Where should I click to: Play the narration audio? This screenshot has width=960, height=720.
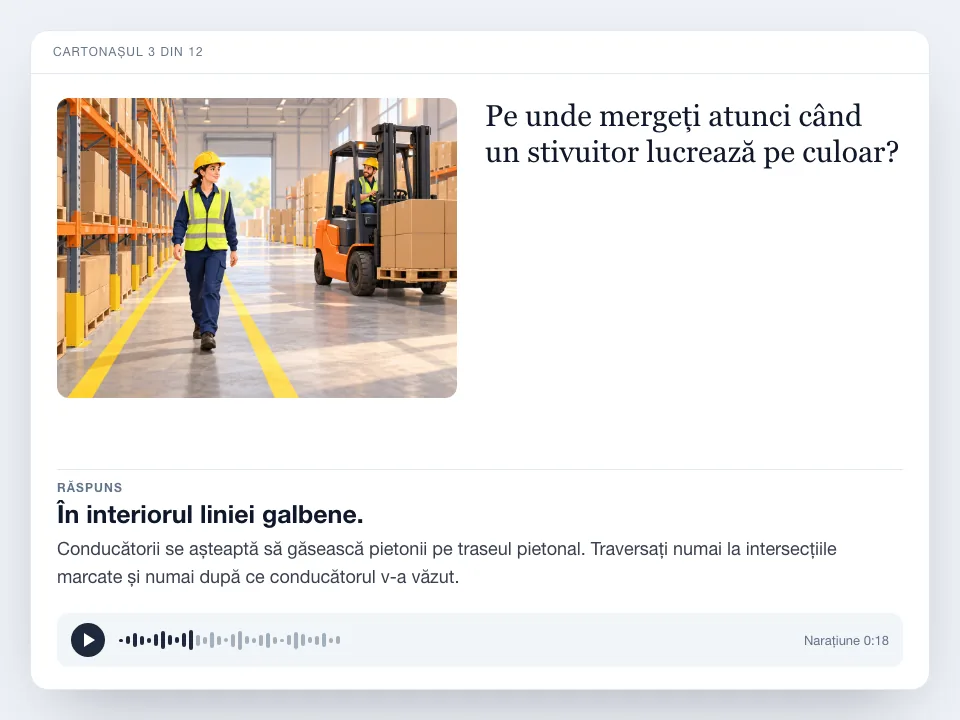(x=88, y=640)
